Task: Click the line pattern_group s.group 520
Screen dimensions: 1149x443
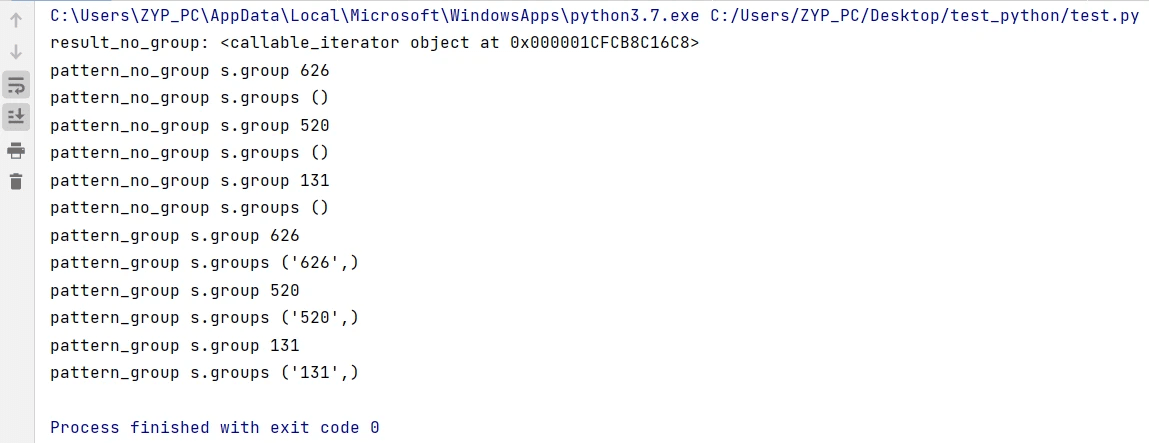Action: 175,291
